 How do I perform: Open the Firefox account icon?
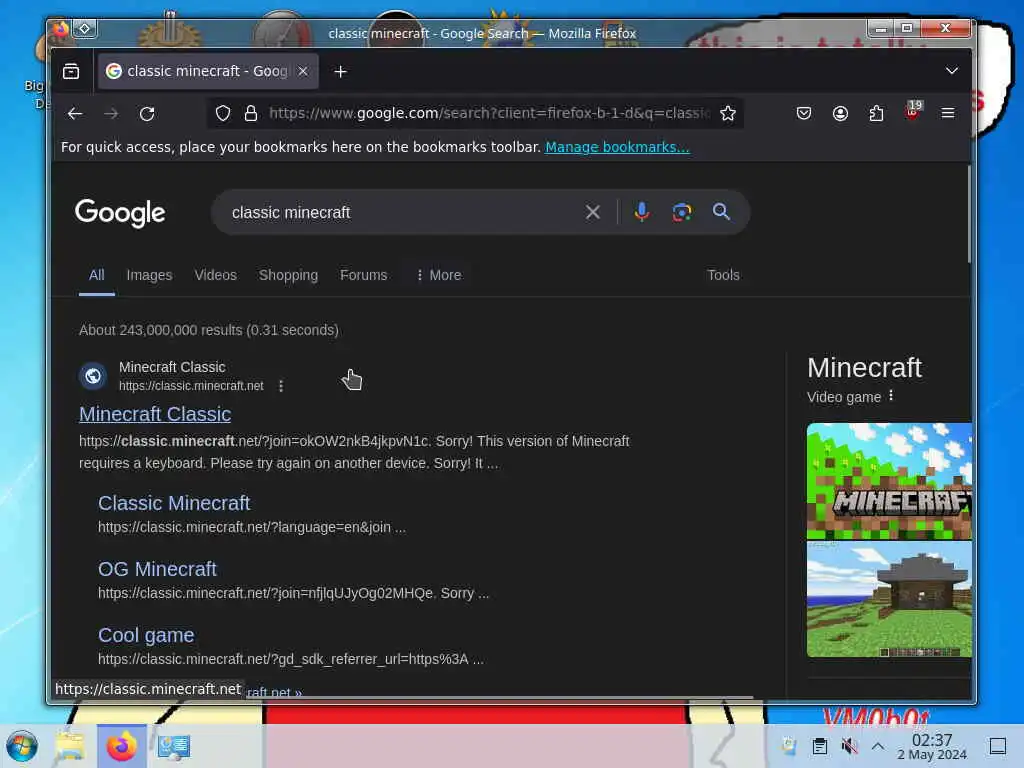(840, 114)
